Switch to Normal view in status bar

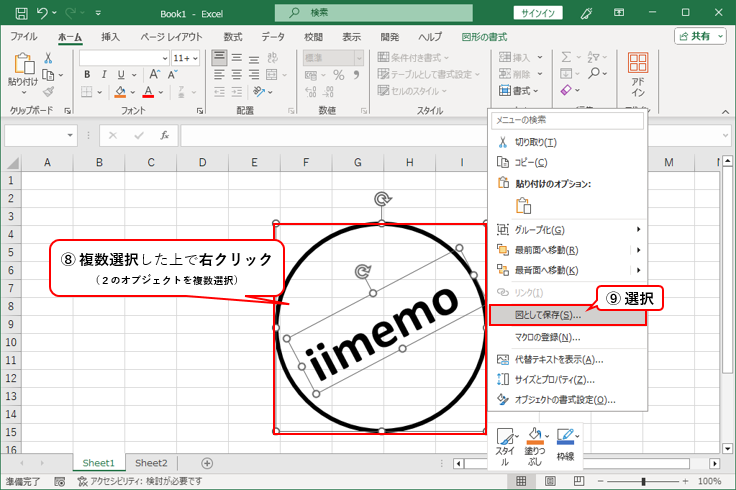(x=521, y=481)
